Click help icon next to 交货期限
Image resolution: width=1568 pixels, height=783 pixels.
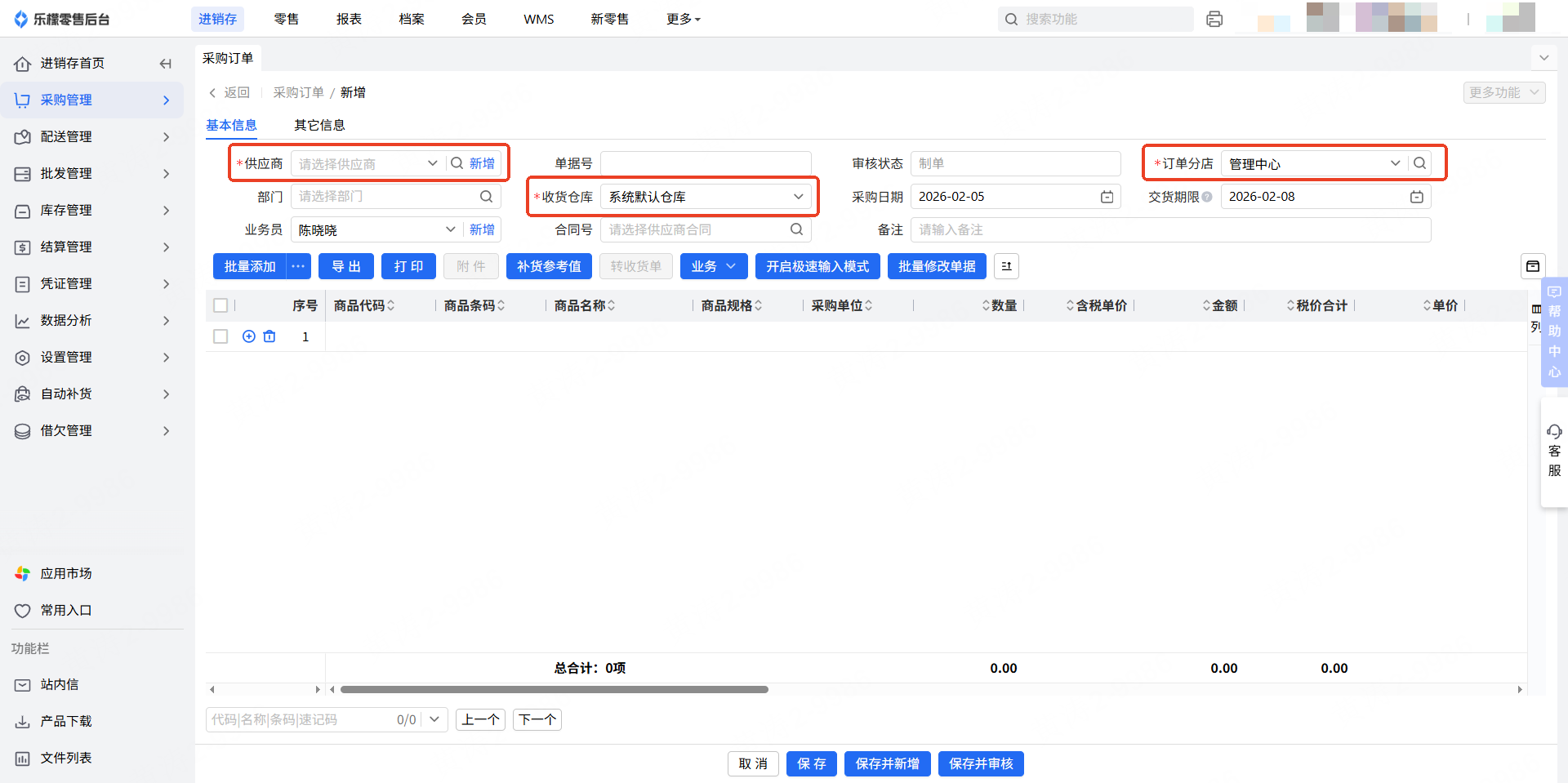pyautogui.click(x=1207, y=197)
